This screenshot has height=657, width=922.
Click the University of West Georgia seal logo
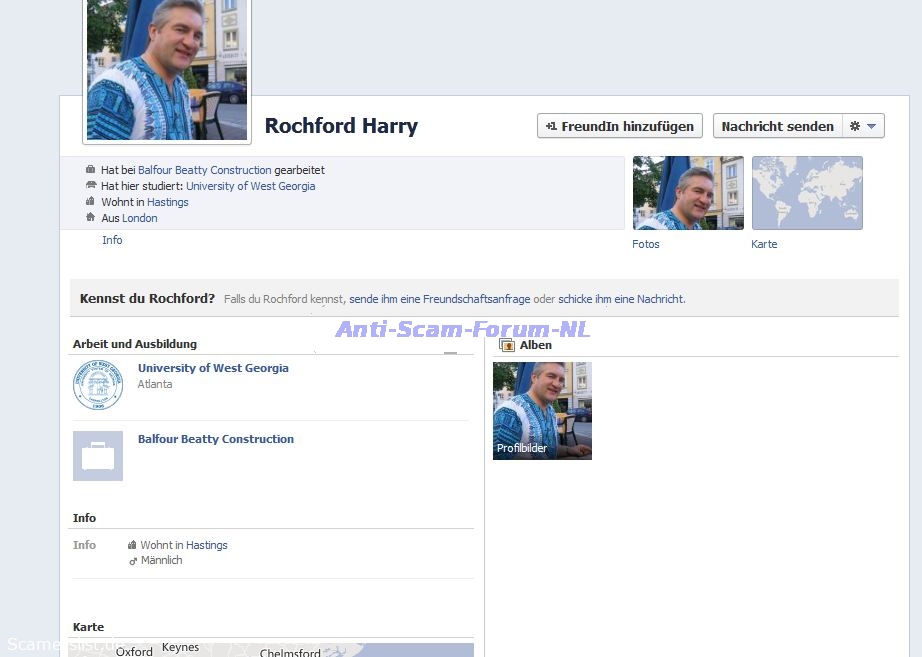[98, 385]
